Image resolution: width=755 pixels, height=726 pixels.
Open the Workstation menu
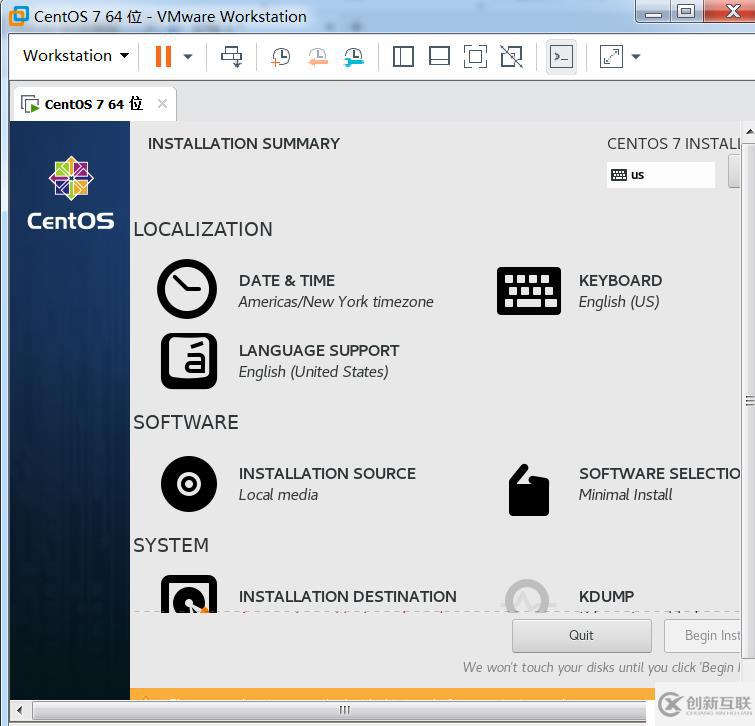[x=76, y=56]
